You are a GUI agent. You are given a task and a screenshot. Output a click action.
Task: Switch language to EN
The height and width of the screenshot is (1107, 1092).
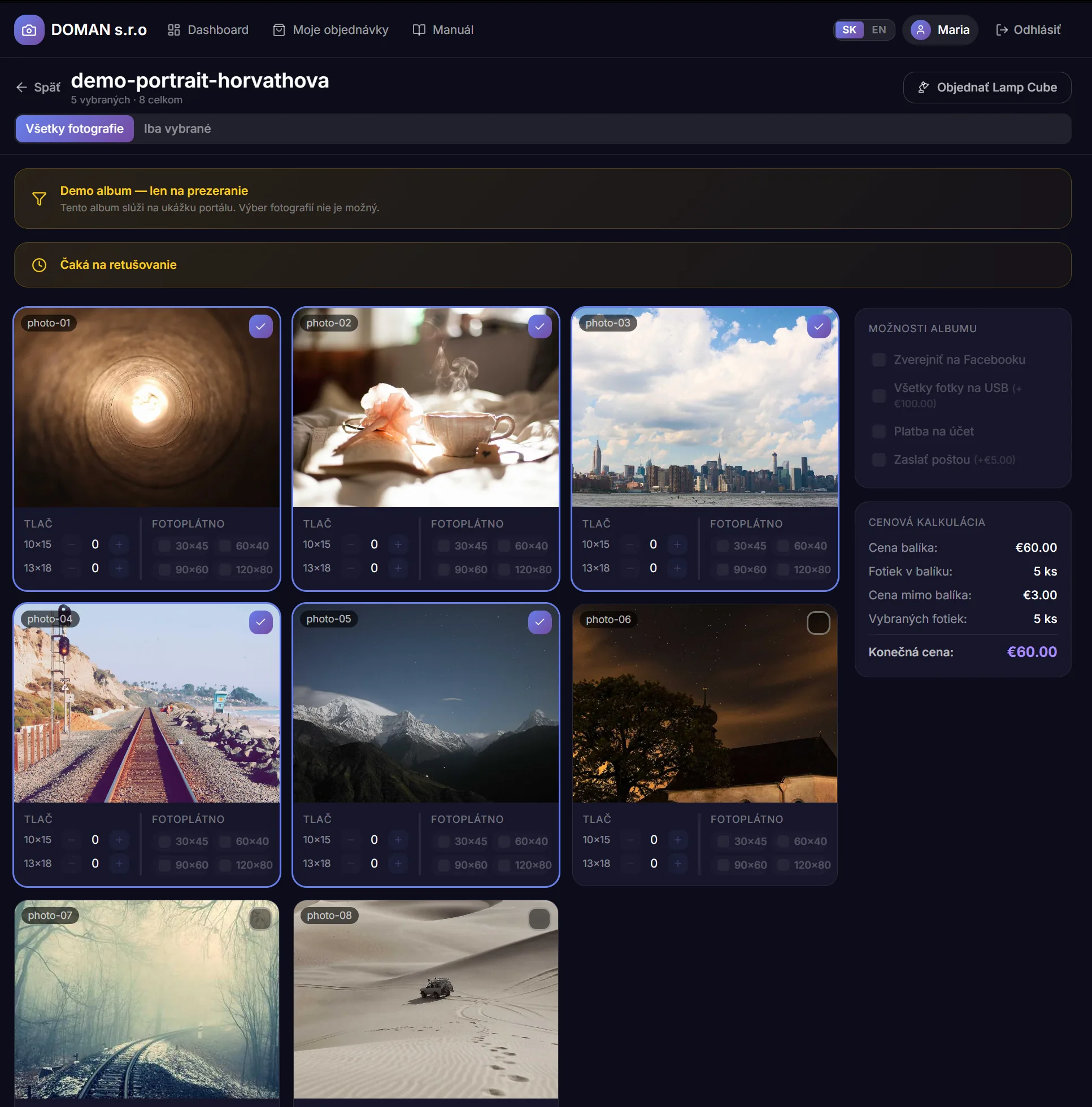coord(878,30)
